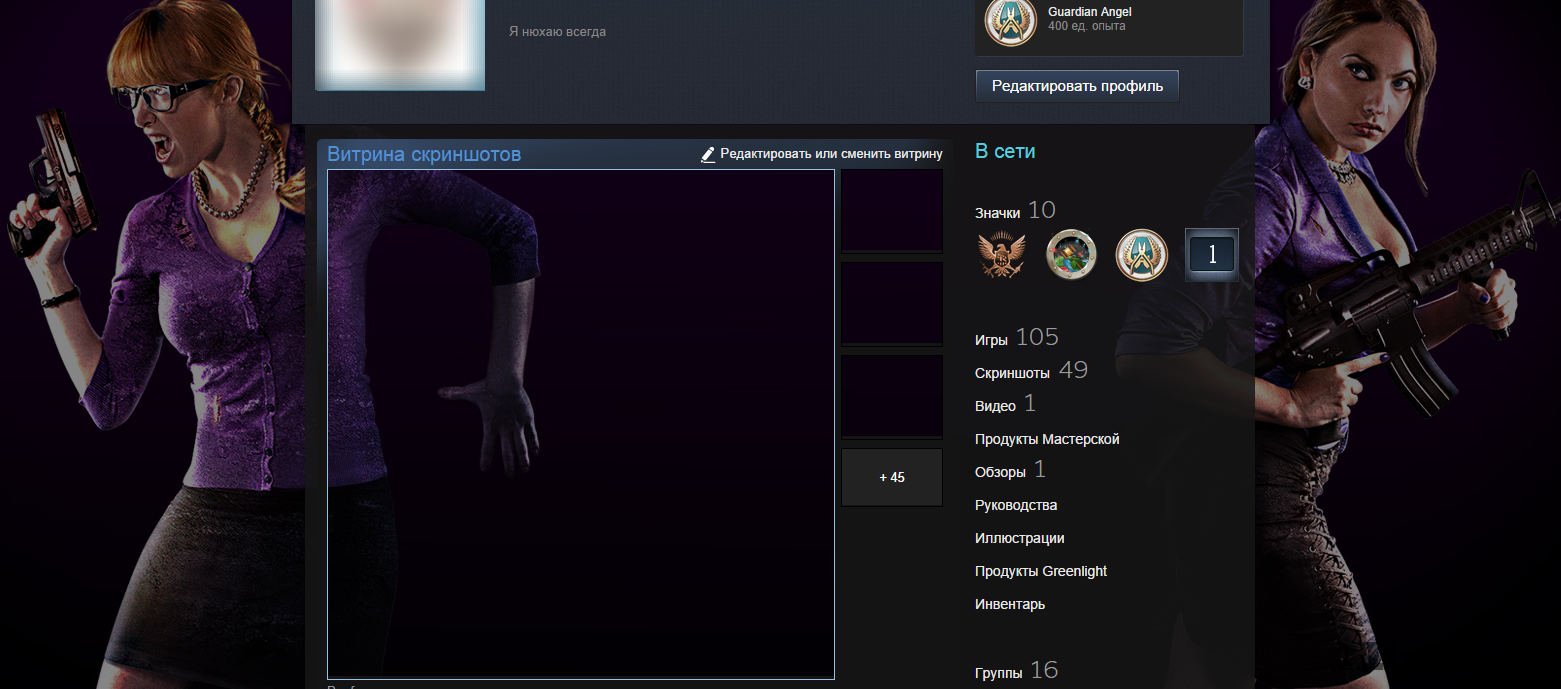1561x689 pixels.
Task: Open the Значки badges section
Action: click(997, 213)
